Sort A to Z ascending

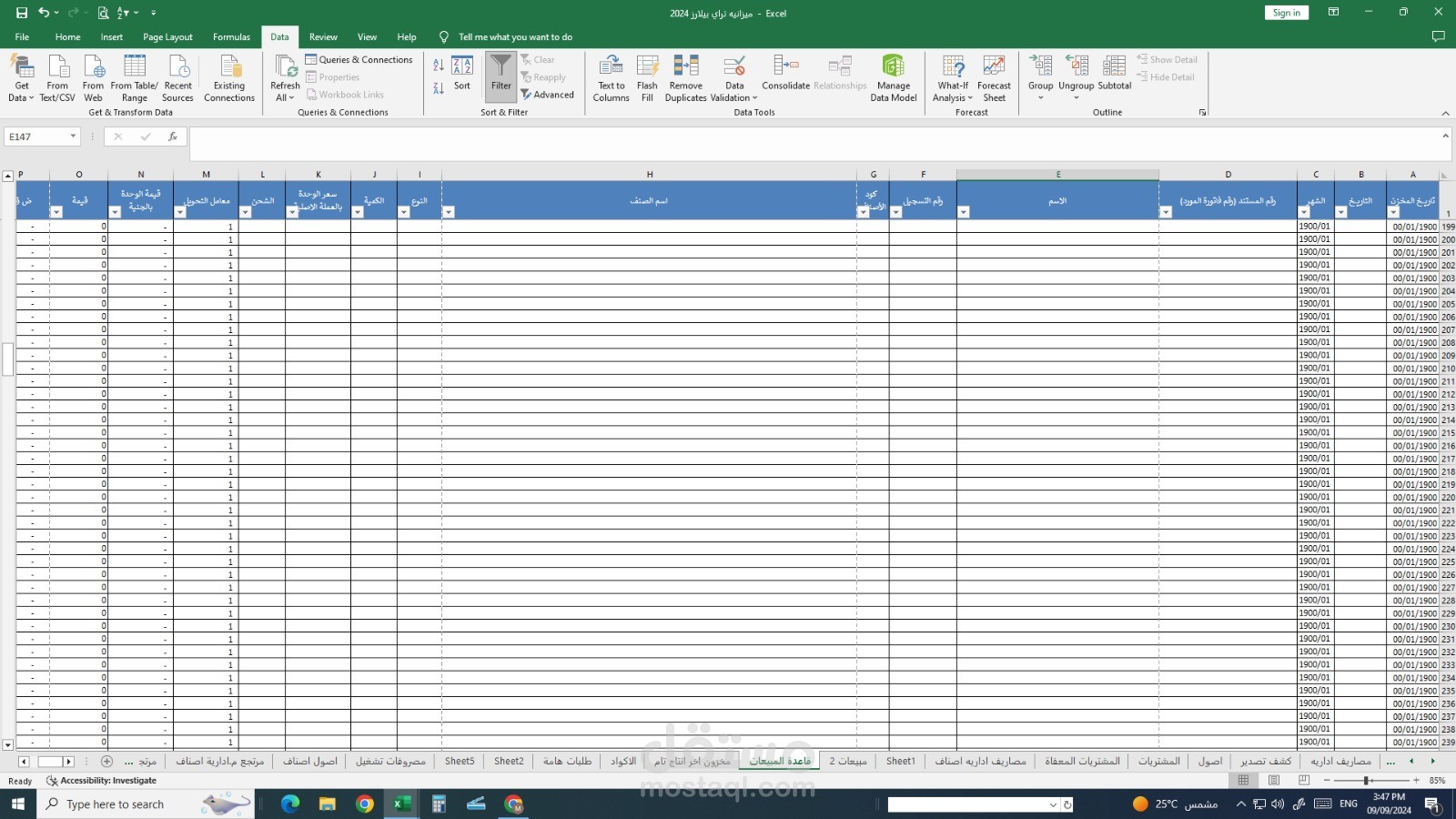point(439,66)
